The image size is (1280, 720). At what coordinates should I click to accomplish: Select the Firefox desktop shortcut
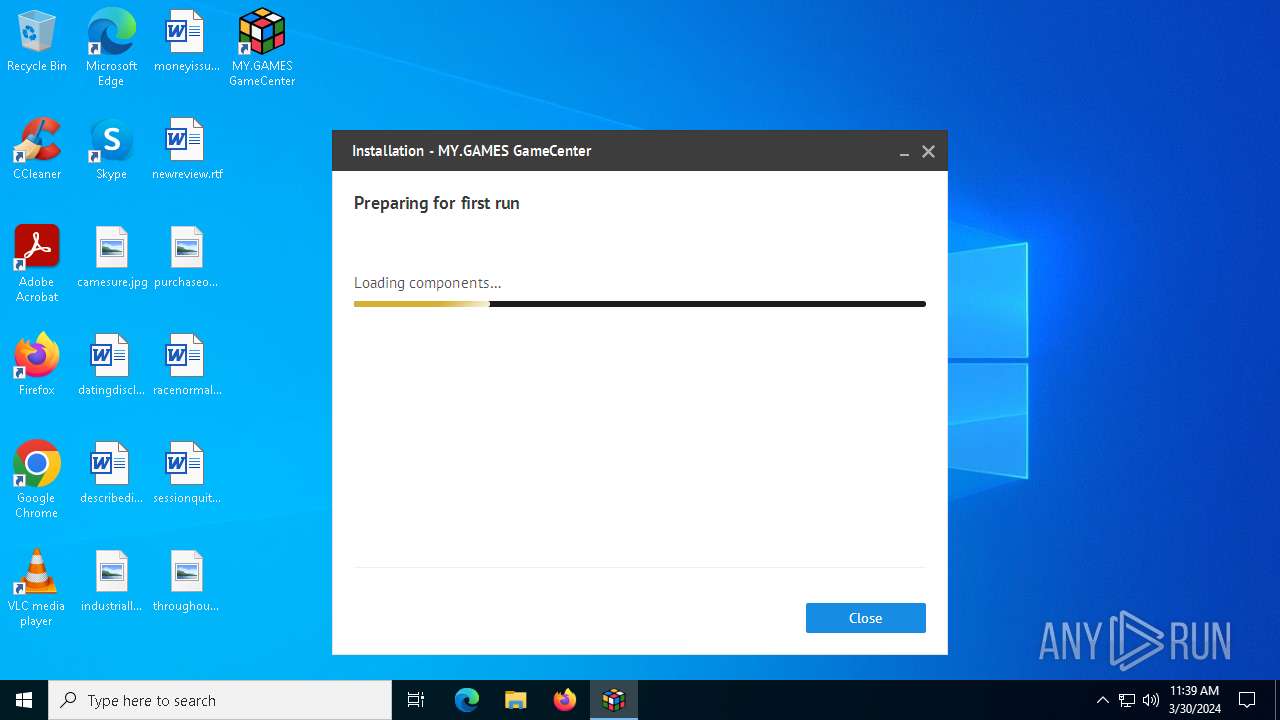pyautogui.click(x=37, y=366)
